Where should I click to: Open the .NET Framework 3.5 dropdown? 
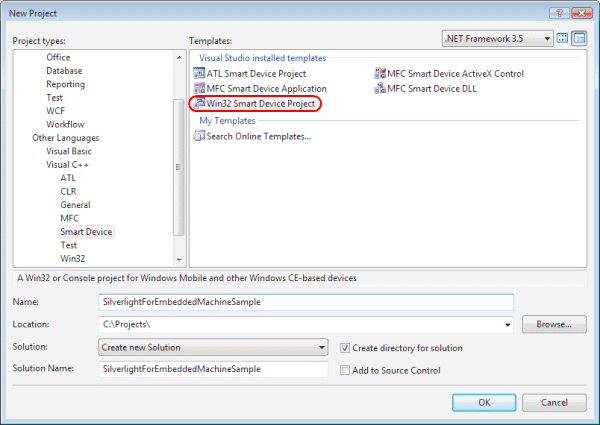pos(497,38)
